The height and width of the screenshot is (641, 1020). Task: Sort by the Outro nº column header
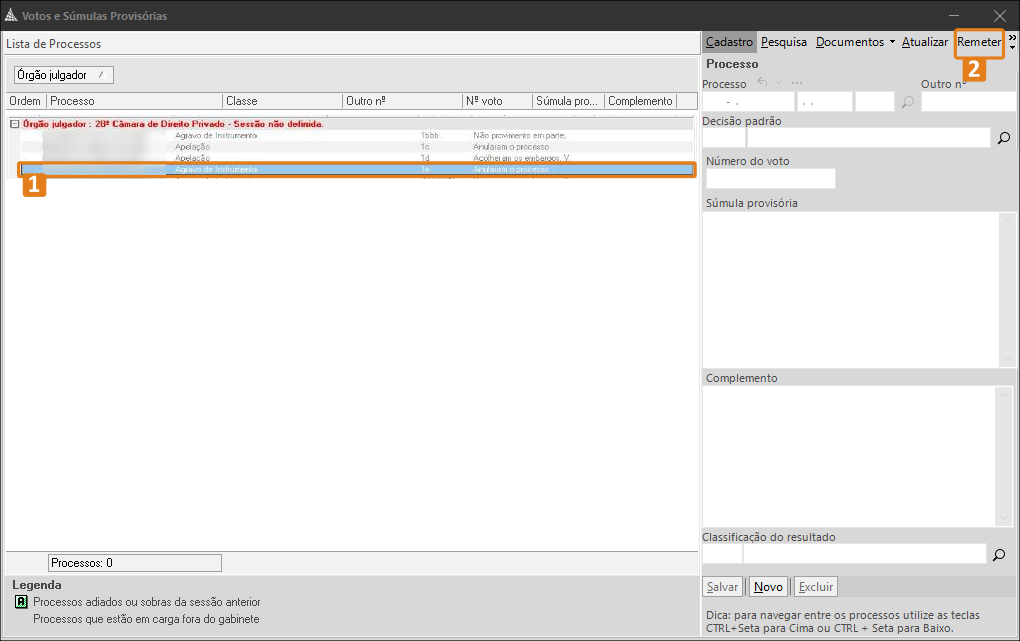pyautogui.click(x=402, y=101)
